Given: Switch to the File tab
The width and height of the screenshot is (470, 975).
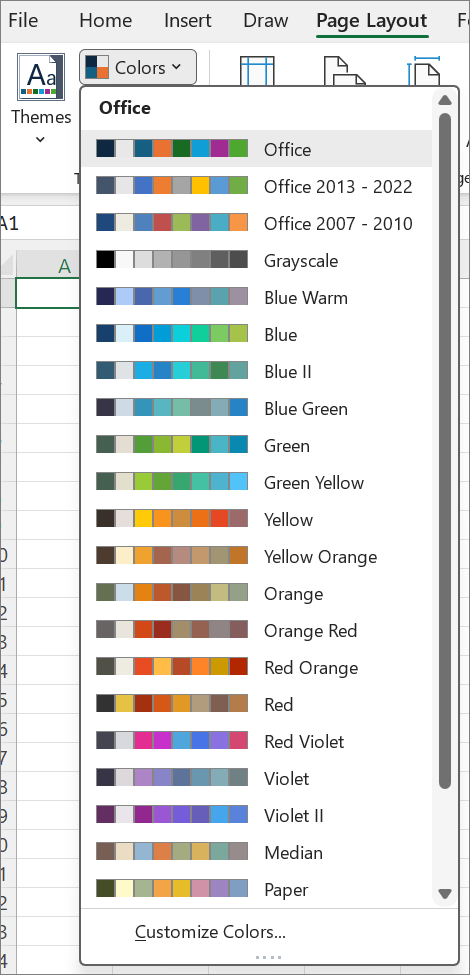Looking at the screenshot, I should click(23, 21).
